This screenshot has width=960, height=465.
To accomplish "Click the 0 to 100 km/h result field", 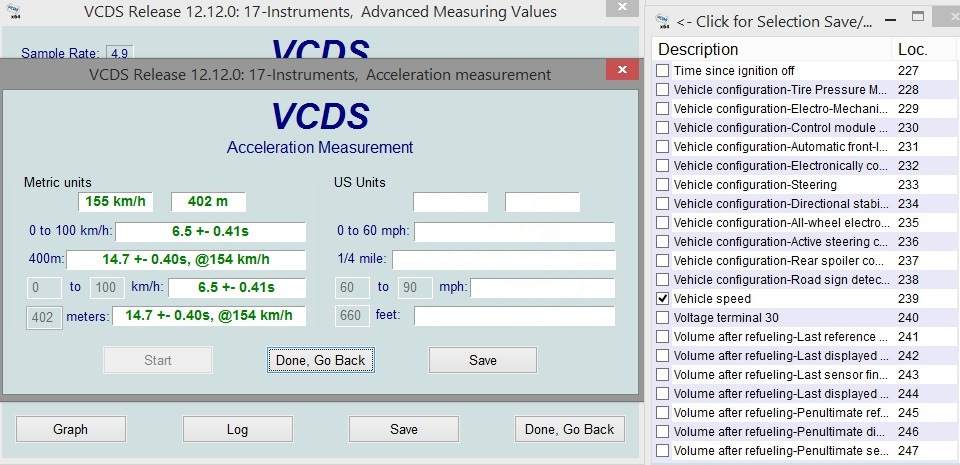I will pyautogui.click(x=210, y=232).
